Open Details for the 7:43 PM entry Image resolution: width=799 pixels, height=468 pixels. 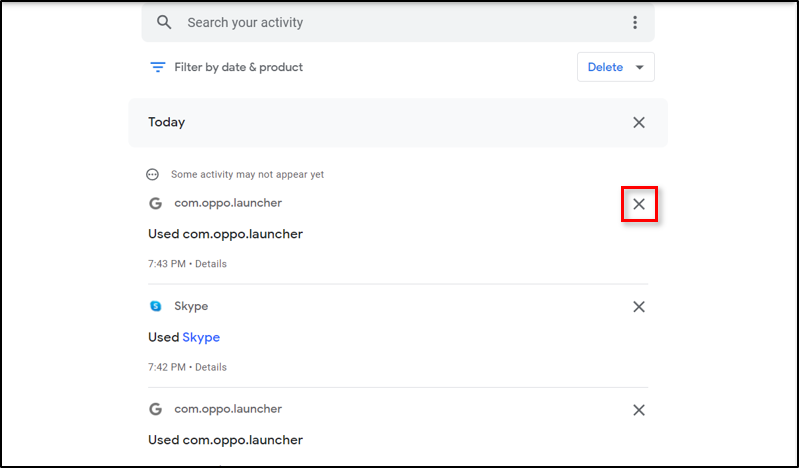[211, 264]
